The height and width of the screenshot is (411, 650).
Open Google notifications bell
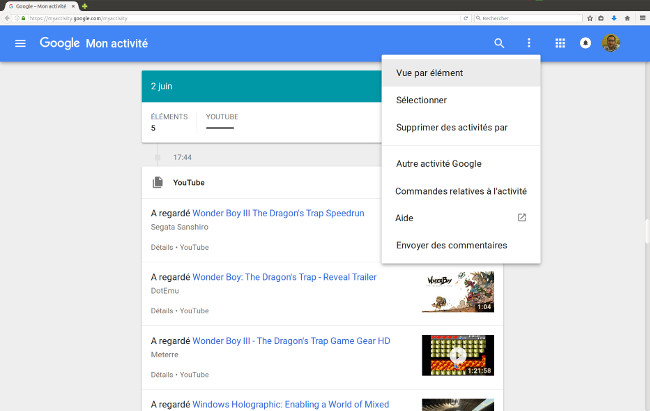tap(586, 43)
